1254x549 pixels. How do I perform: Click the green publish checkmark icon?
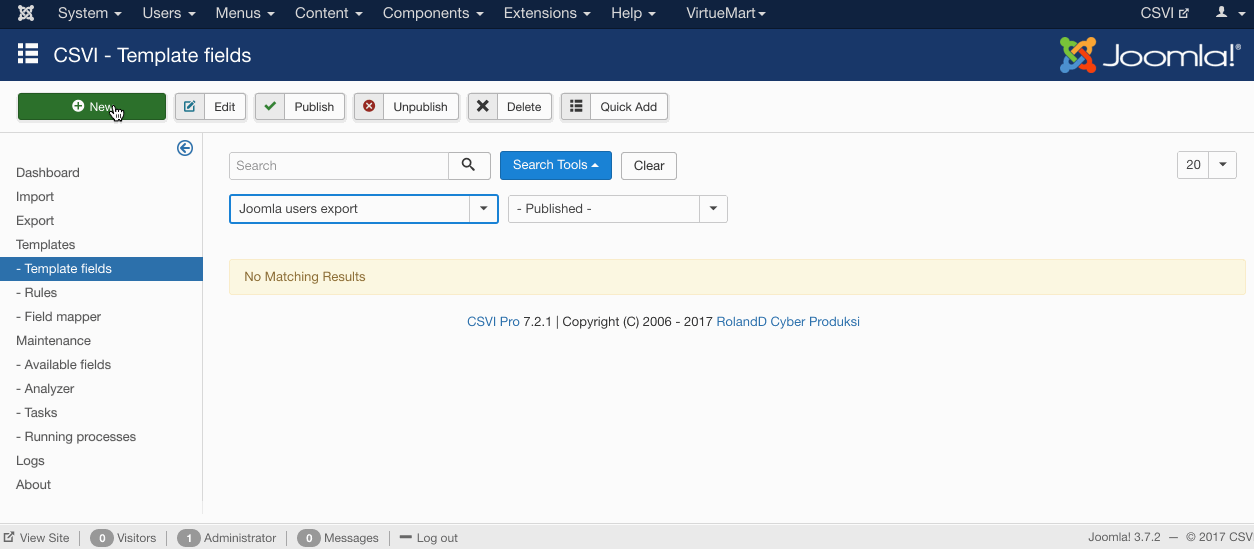coord(270,106)
